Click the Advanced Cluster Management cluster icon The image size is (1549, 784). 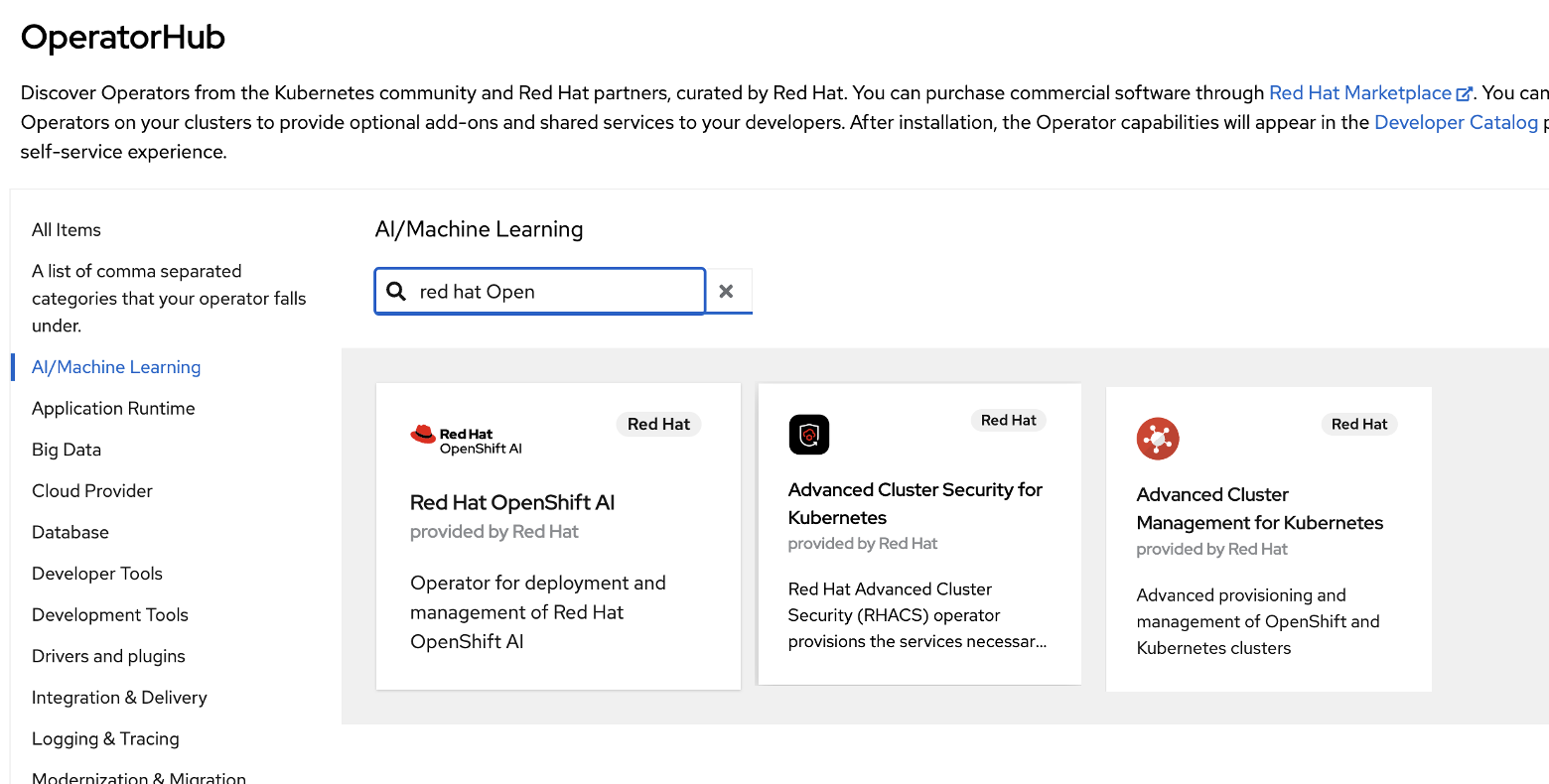1158,439
